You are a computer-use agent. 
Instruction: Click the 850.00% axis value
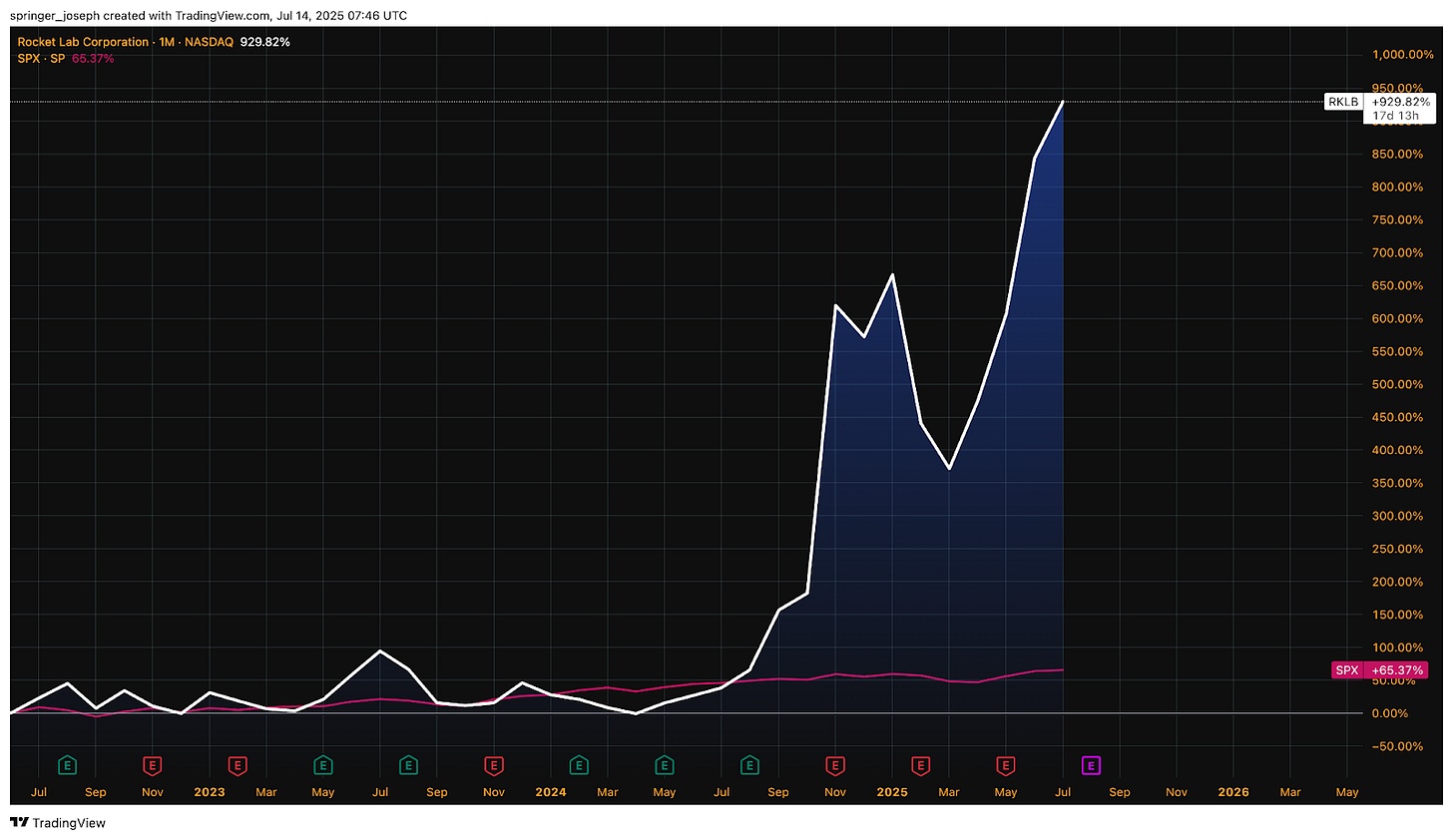point(1398,154)
